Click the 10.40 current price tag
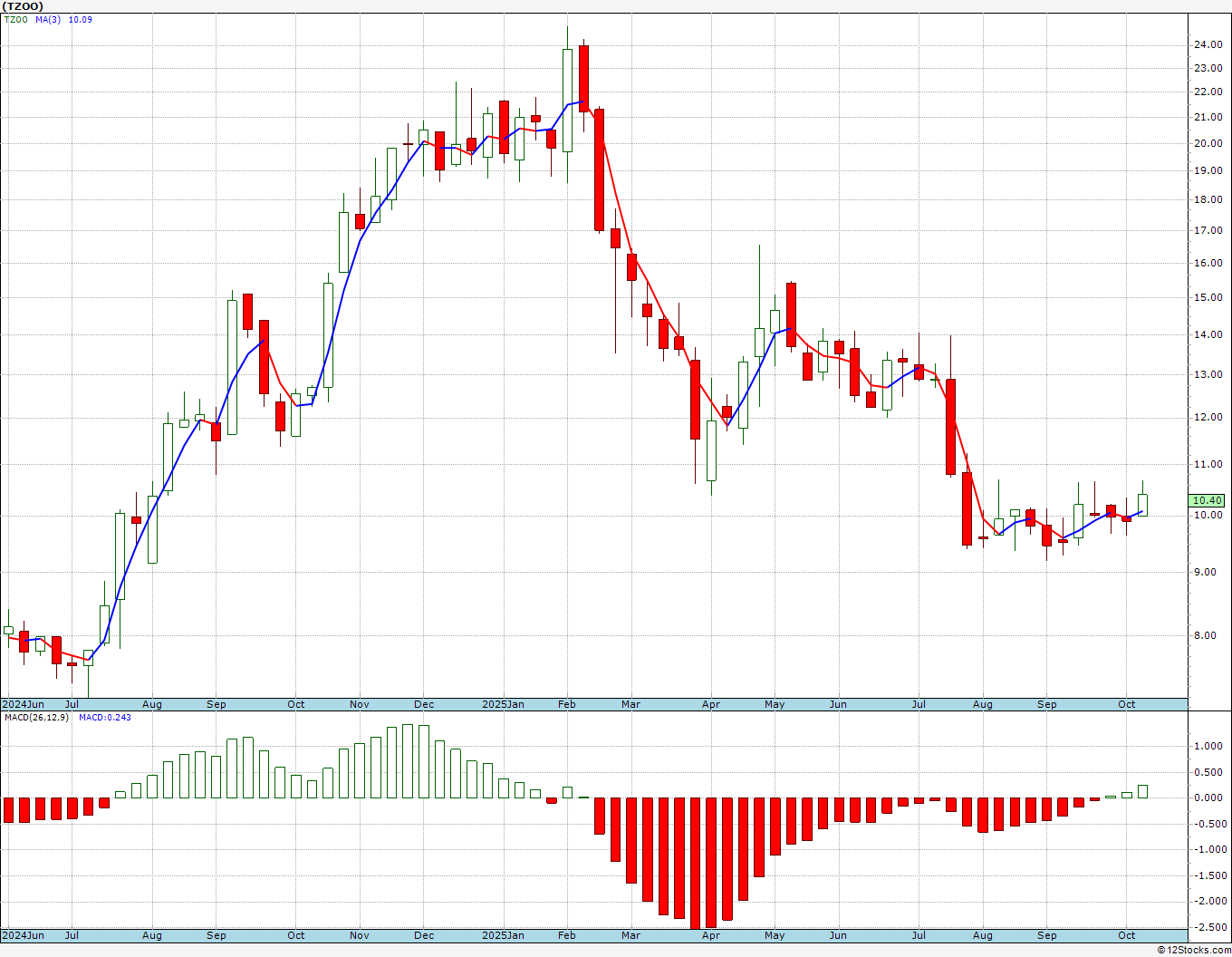The height and width of the screenshot is (957, 1232). [x=1207, y=500]
